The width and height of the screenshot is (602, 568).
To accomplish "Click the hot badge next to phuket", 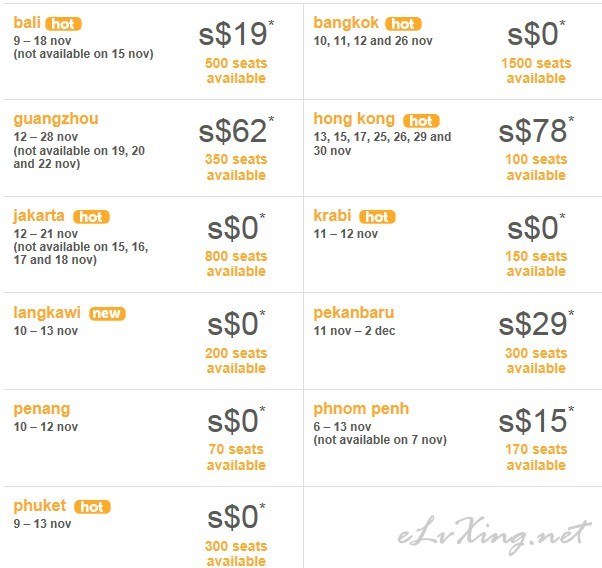I will pos(92,507).
